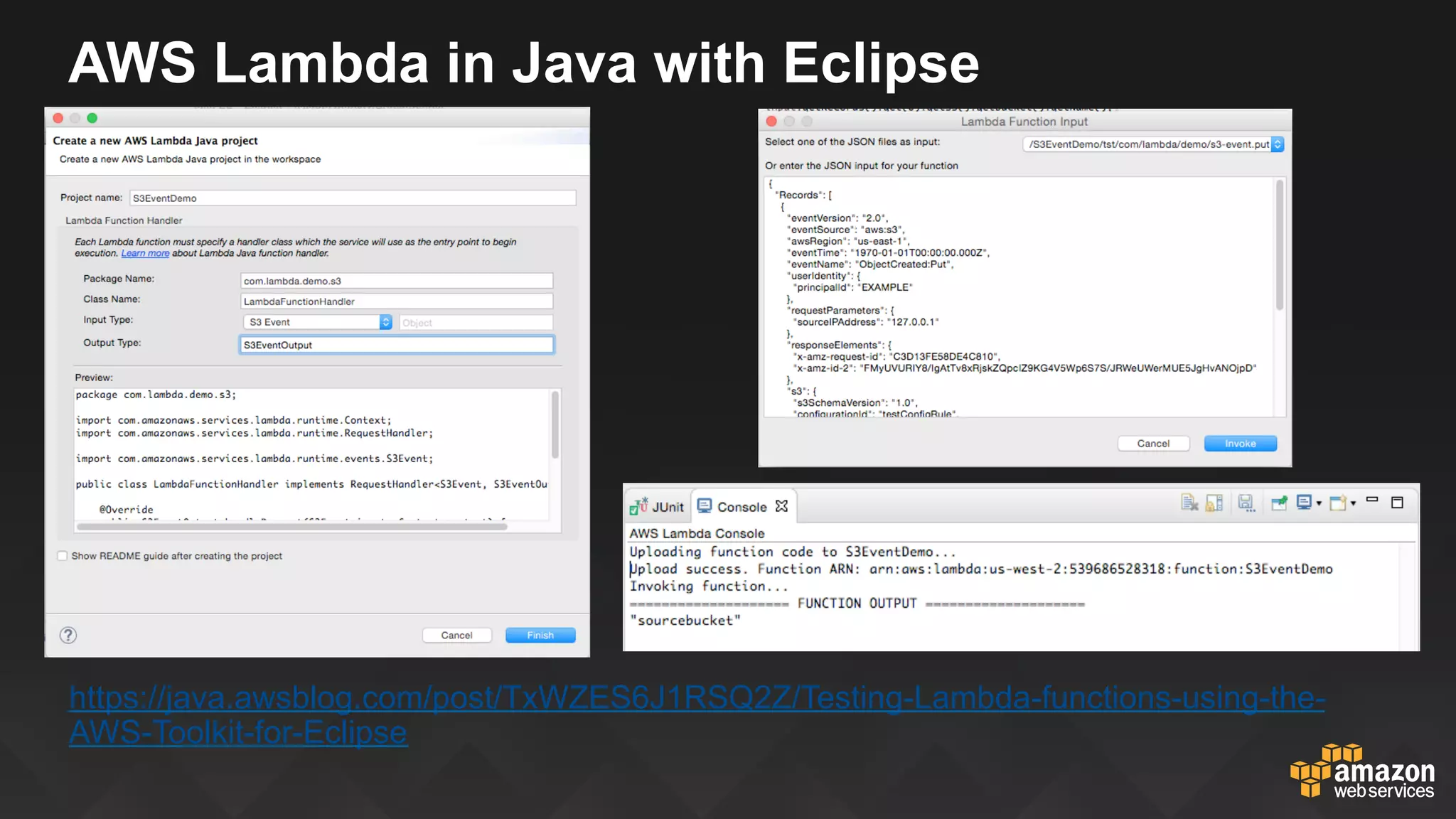Maximize the Console view panel
Viewport: 1456px width, 819px height.
(x=1397, y=503)
